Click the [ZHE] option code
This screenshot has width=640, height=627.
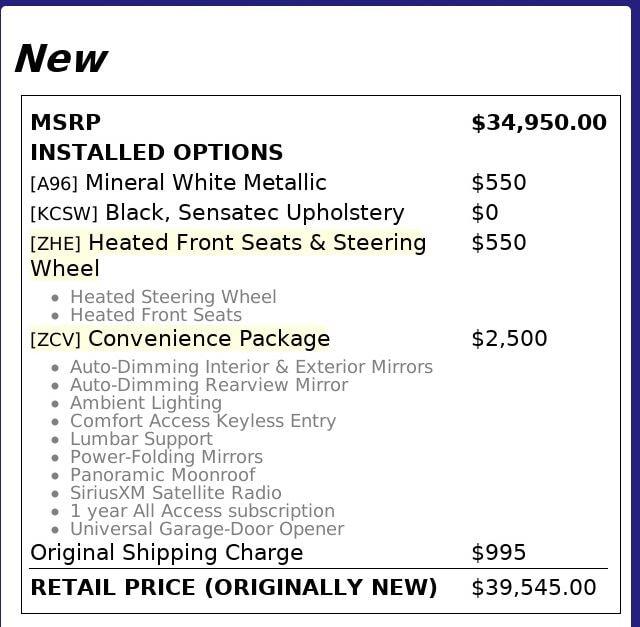[x=56, y=243]
